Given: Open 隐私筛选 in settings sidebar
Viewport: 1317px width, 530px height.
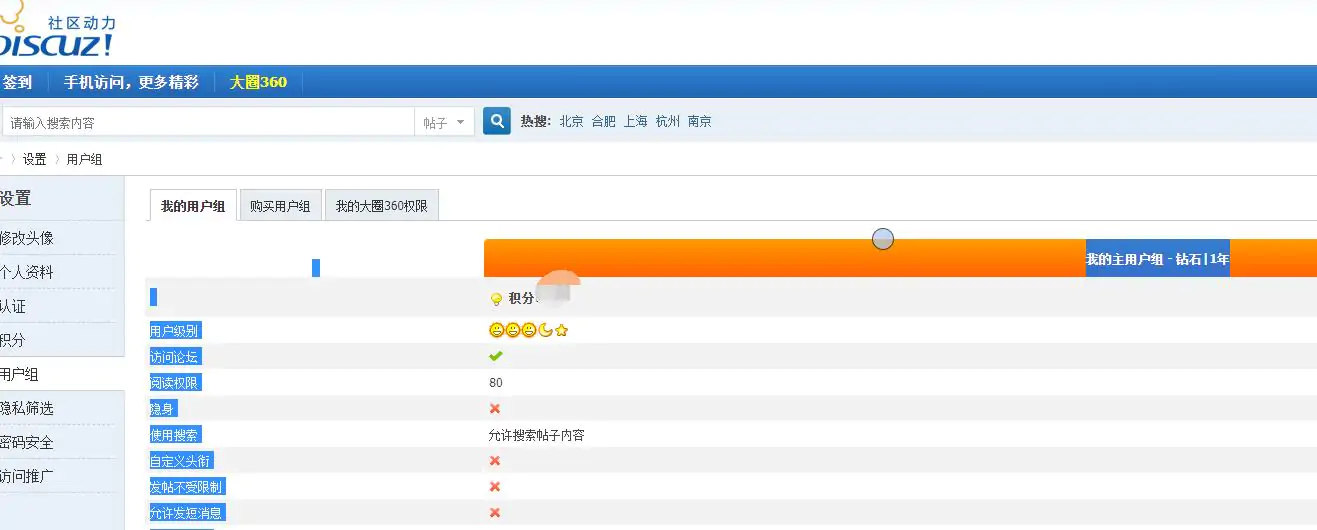Looking at the screenshot, I should point(27,408).
